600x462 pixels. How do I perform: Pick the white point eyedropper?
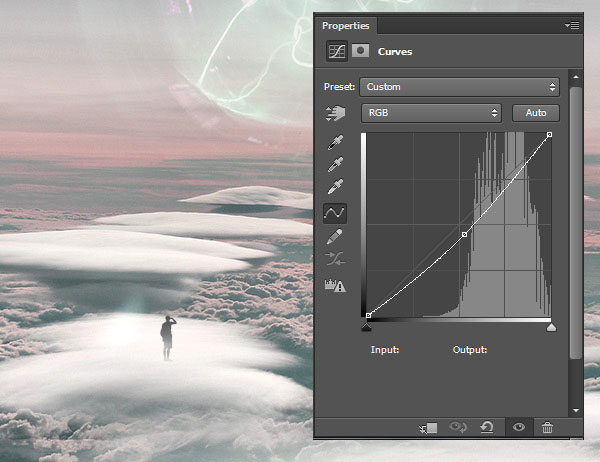point(335,187)
